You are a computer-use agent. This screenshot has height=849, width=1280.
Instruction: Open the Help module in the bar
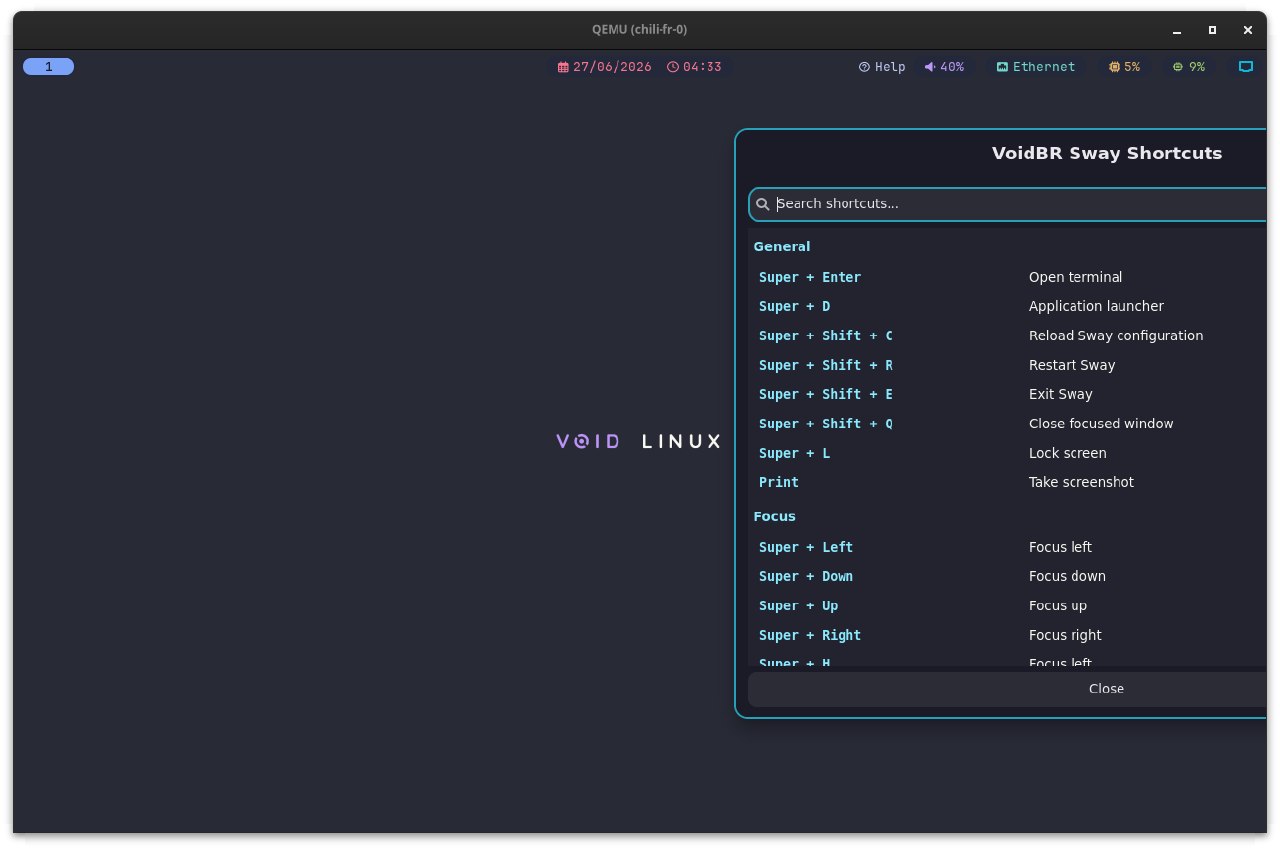(882, 67)
